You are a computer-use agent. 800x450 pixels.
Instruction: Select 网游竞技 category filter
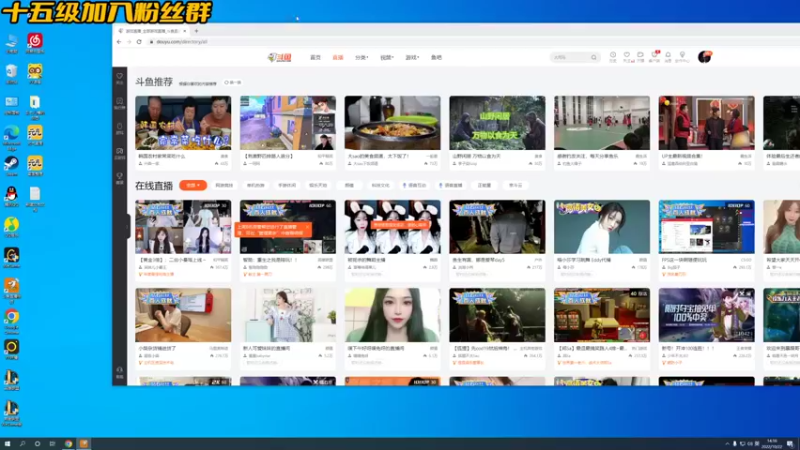coord(224,185)
